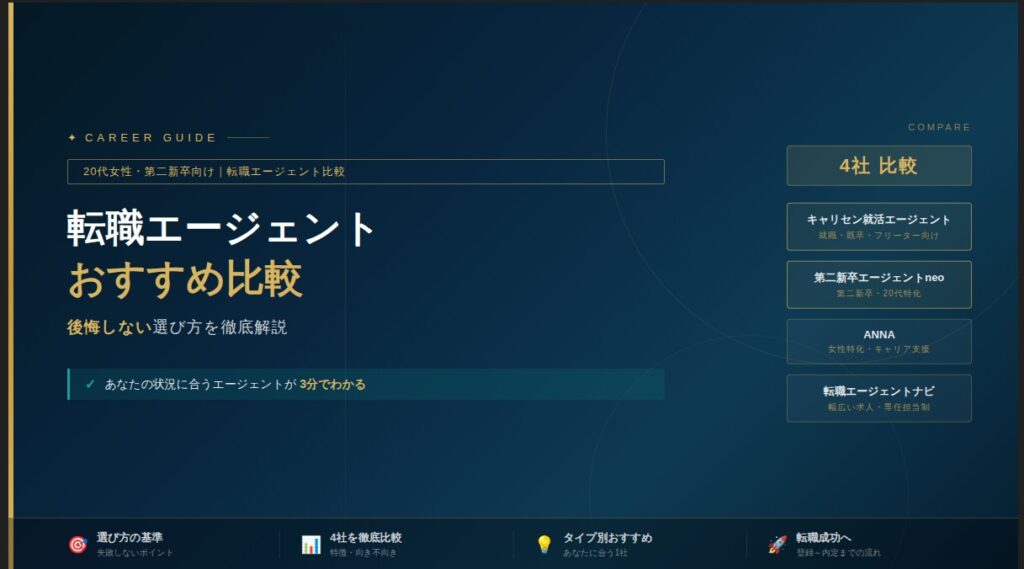Click the 特徴・向き不向き caption
Screen dimensions: 1024x569
[363, 553]
